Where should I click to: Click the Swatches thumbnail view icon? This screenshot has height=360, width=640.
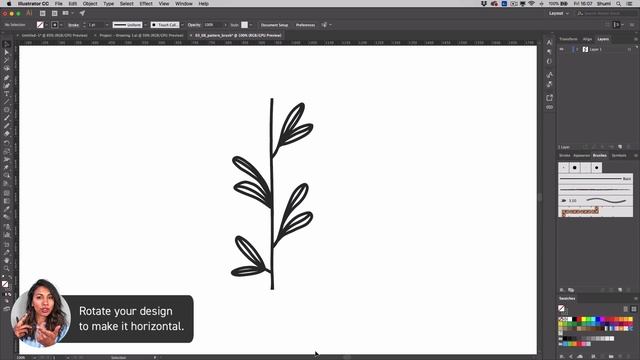pyautogui.click(x=633, y=309)
